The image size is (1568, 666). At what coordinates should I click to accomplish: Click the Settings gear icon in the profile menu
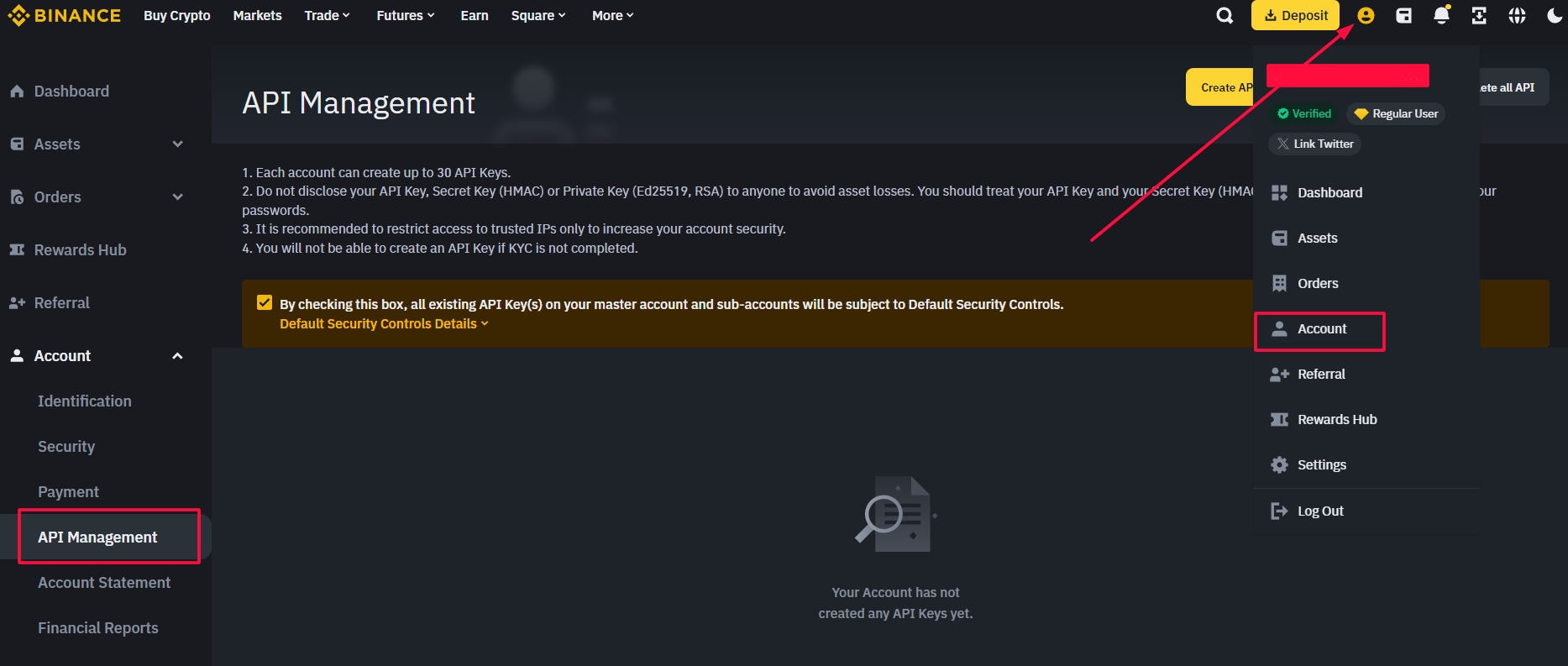click(1279, 464)
